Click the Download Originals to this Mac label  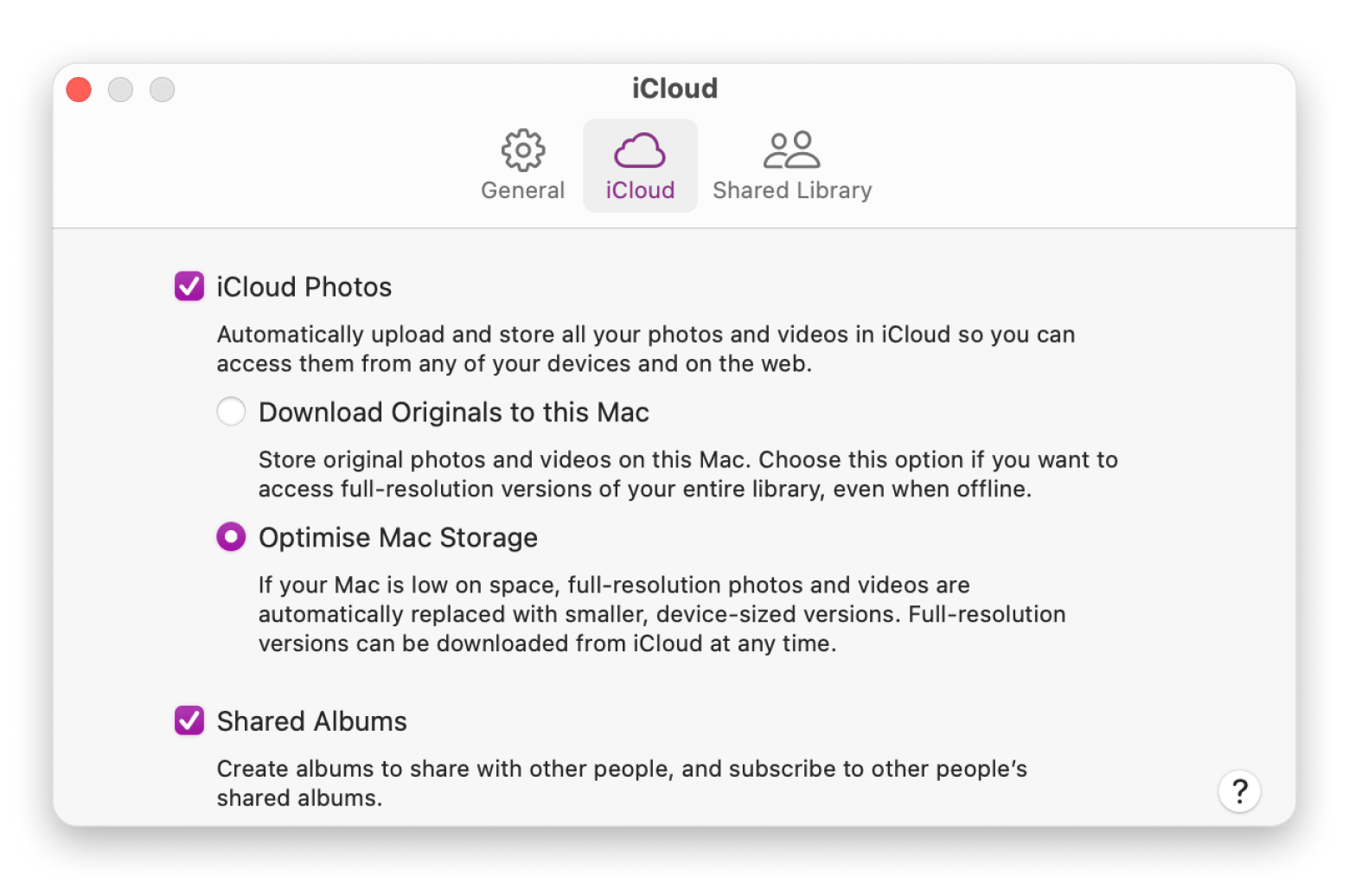[x=454, y=413]
